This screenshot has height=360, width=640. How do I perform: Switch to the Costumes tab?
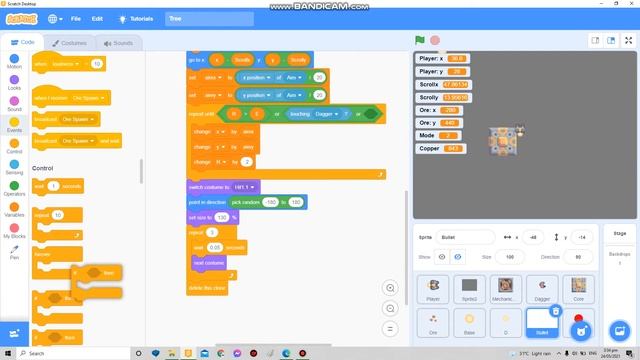[69, 43]
